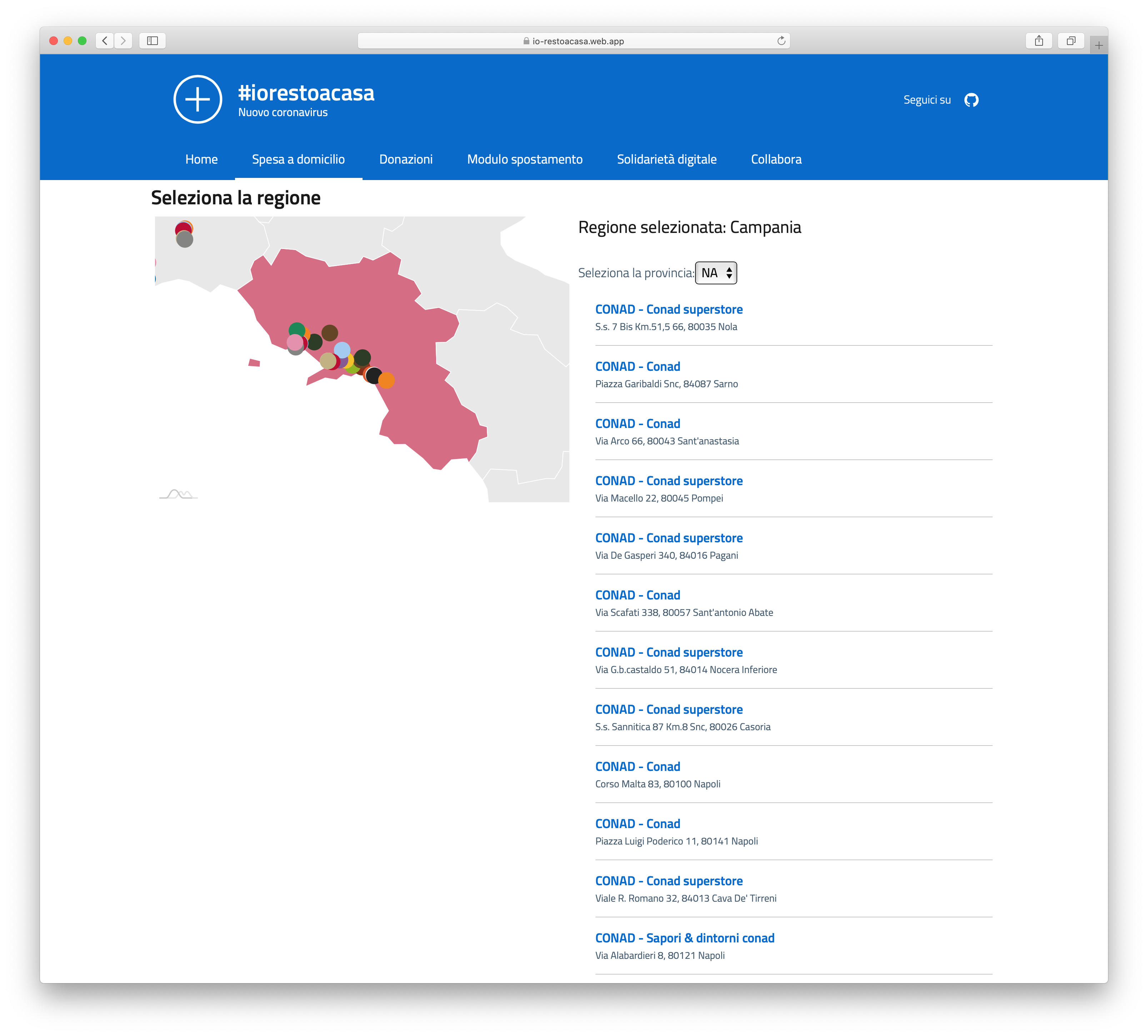Screen dimensions: 1148x1036
Task: Click the #iorestoacasa site title
Action: click(x=306, y=93)
